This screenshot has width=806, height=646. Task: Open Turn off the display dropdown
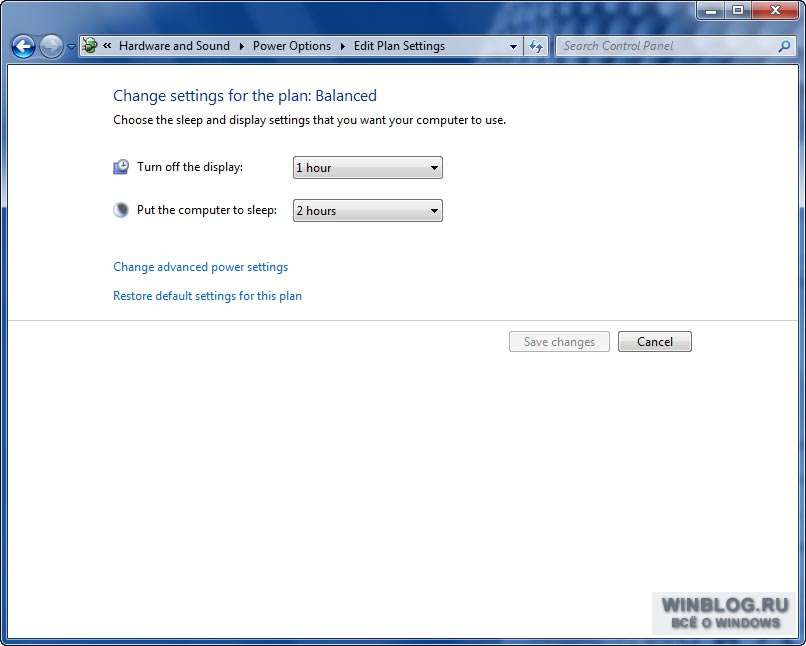point(368,168)
